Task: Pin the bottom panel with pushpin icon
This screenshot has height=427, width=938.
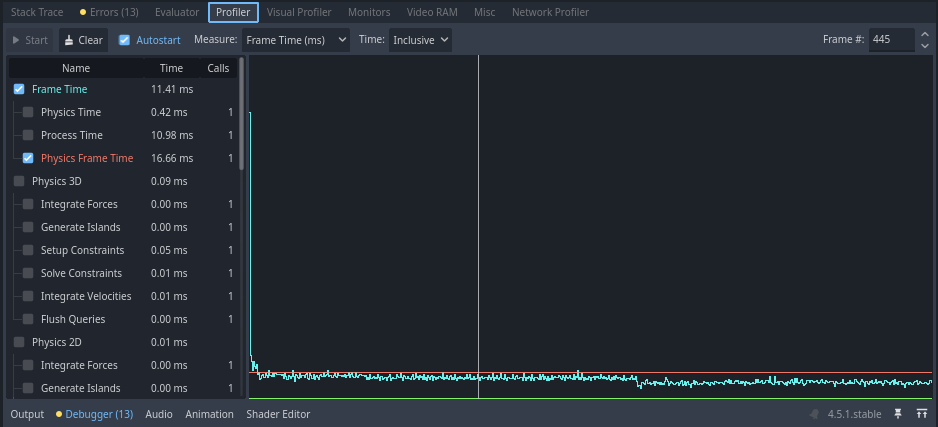Action: (x=898, y=414)
